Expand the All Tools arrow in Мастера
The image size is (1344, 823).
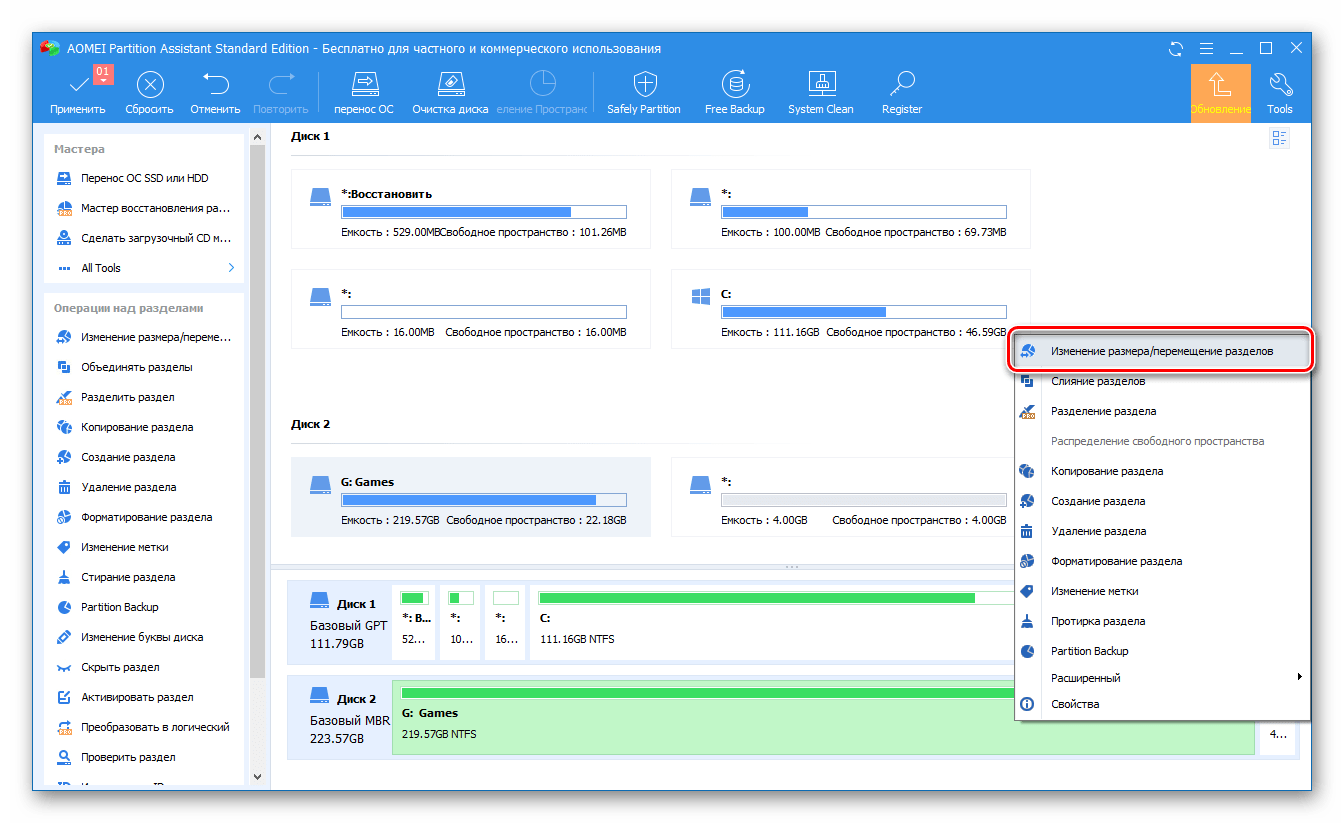coord(232,268)
